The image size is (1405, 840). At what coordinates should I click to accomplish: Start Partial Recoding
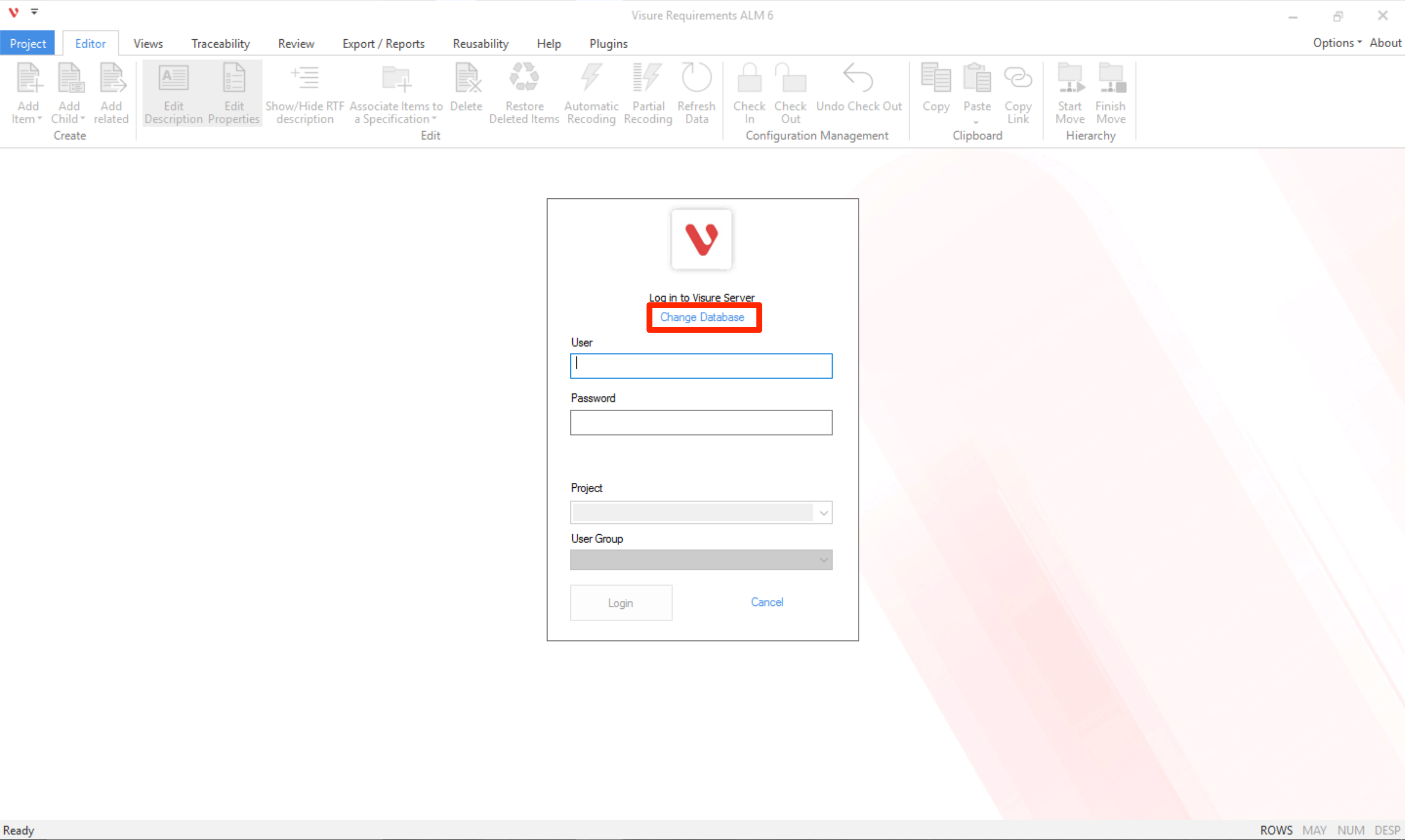pos(648,93)
